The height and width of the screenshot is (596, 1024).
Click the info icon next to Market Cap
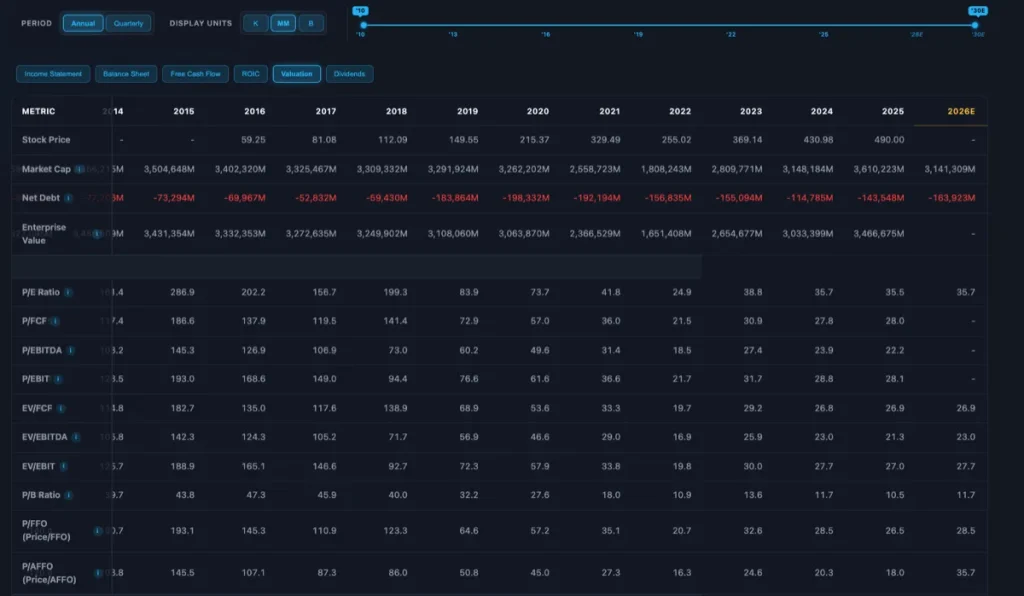click(79, 169)
